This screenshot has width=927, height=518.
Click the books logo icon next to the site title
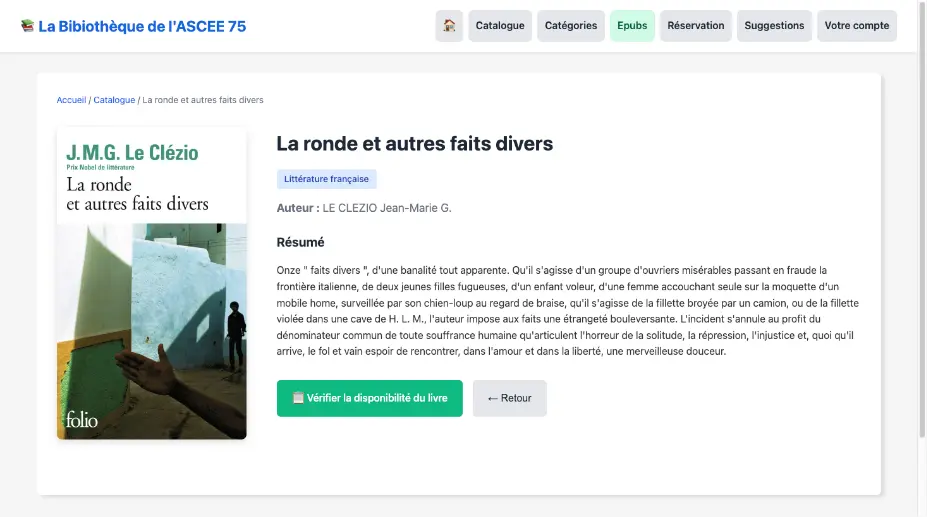point(27,26)
